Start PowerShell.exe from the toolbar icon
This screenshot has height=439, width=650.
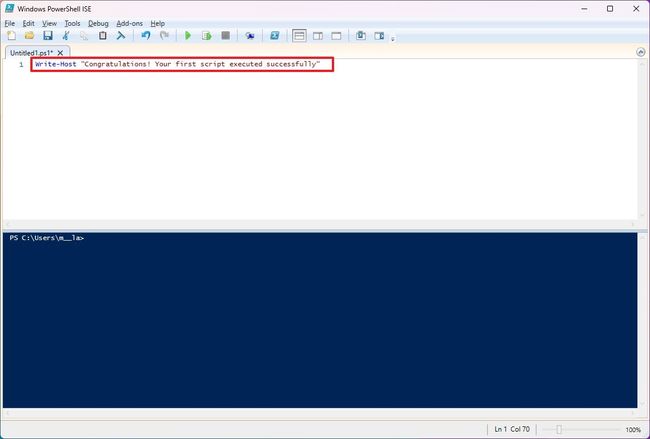[x=274, y=36]
